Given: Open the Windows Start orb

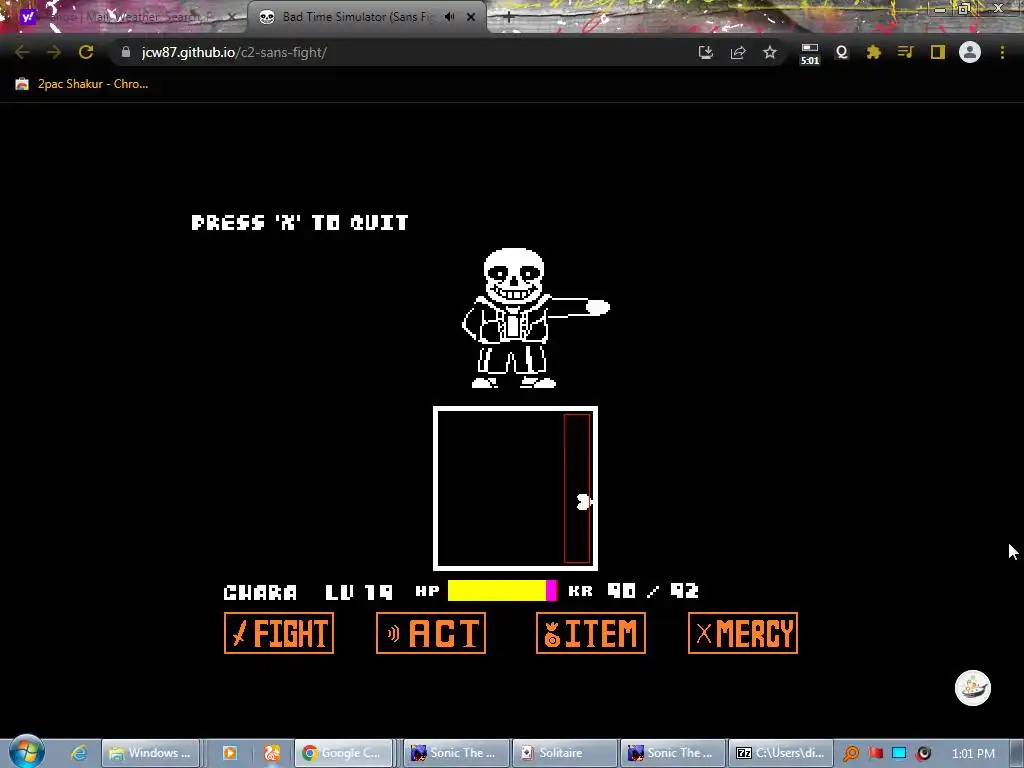Looking at the screenshot, I should coord(27,752).
